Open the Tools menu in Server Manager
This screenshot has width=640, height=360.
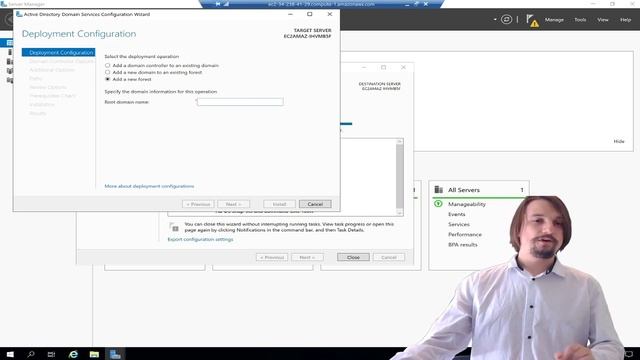(580, 20)
